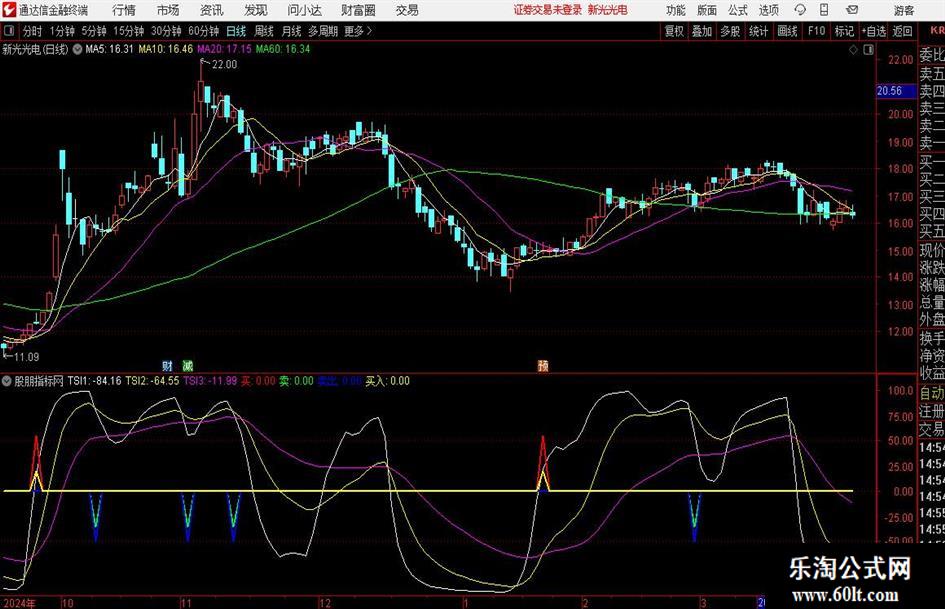Click the MA5: 16.31 indicator label
Image resolution: width=945 pixels, height=609 pixels.
coord(109,49)
